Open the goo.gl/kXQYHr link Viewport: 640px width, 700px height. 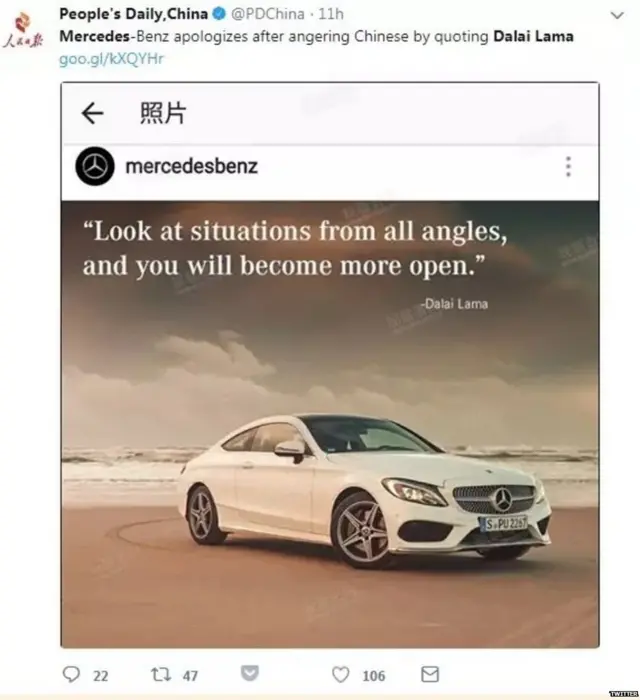[112, 58]
